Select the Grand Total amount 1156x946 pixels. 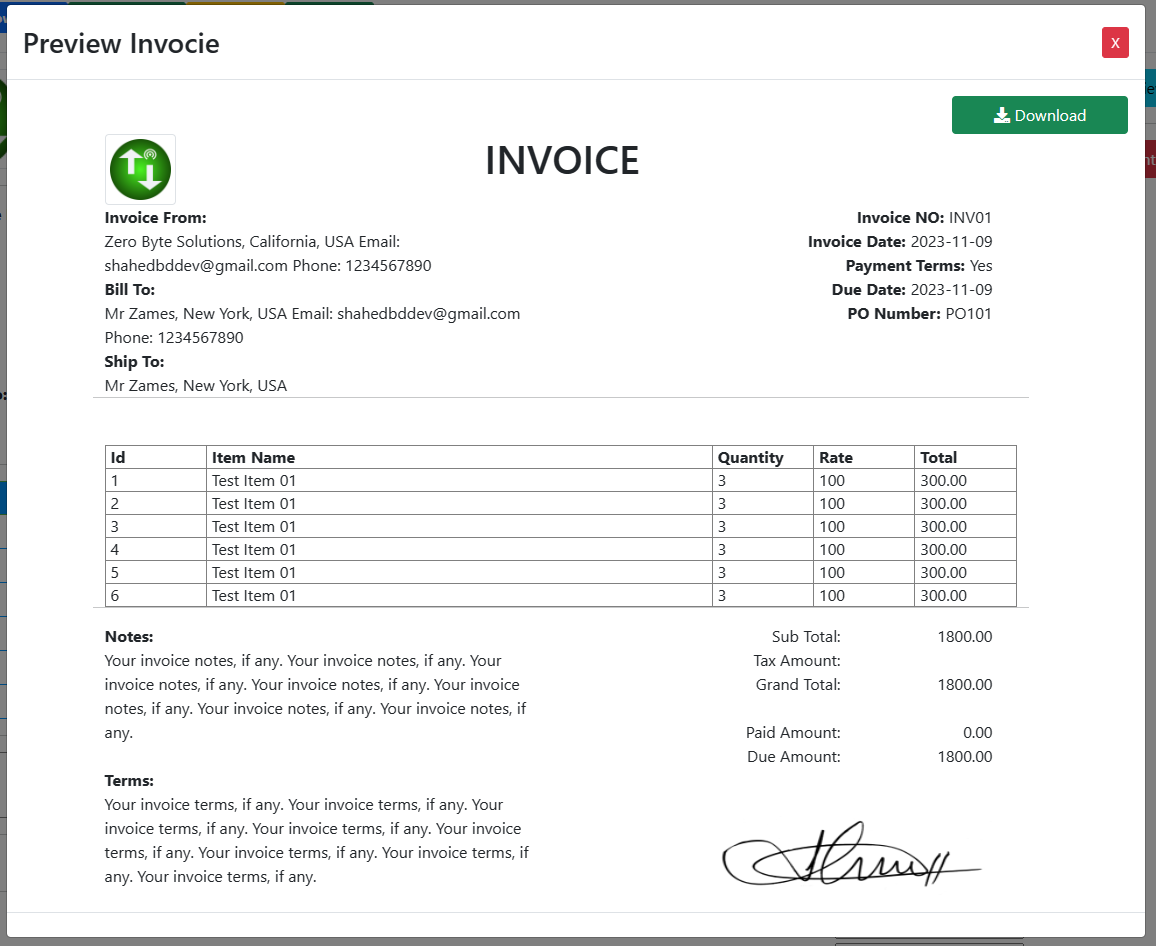[963, 685]
